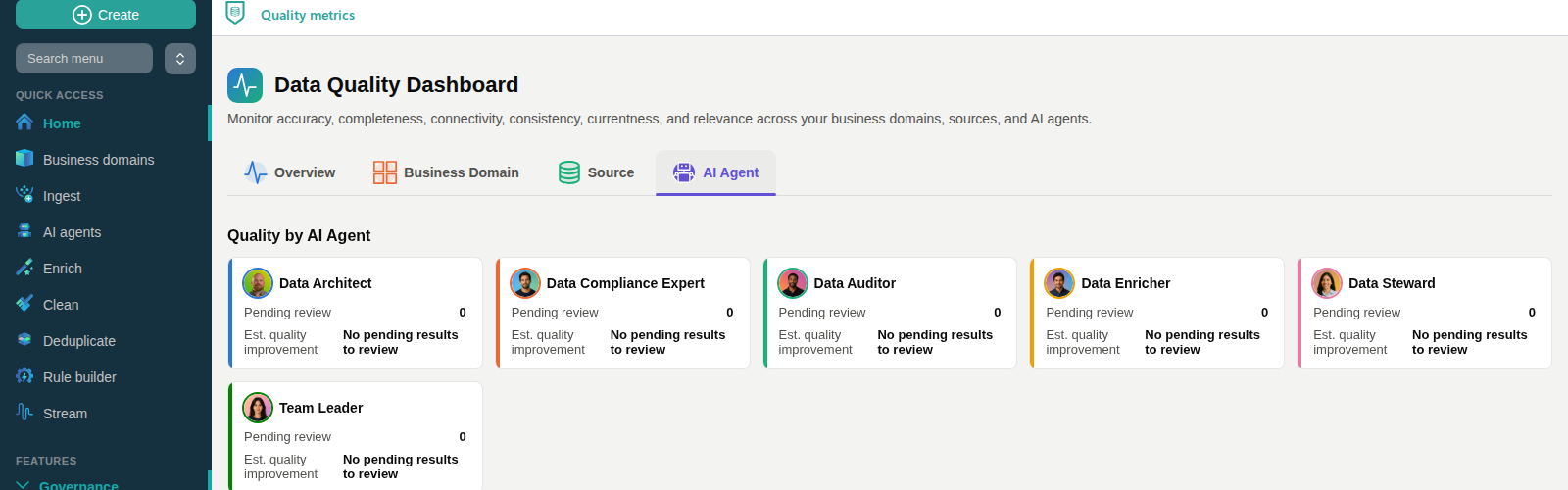Open the Data Architect card title
Screen dimensions: 1568x490
[325, 283]
